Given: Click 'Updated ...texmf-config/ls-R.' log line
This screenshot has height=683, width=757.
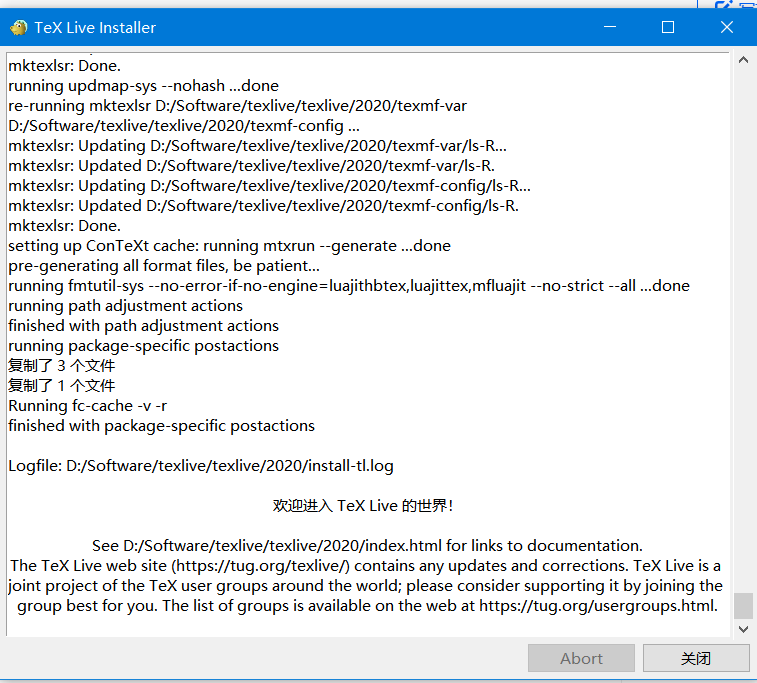Looking at the screenshot, I should click(x=263, y=206).
